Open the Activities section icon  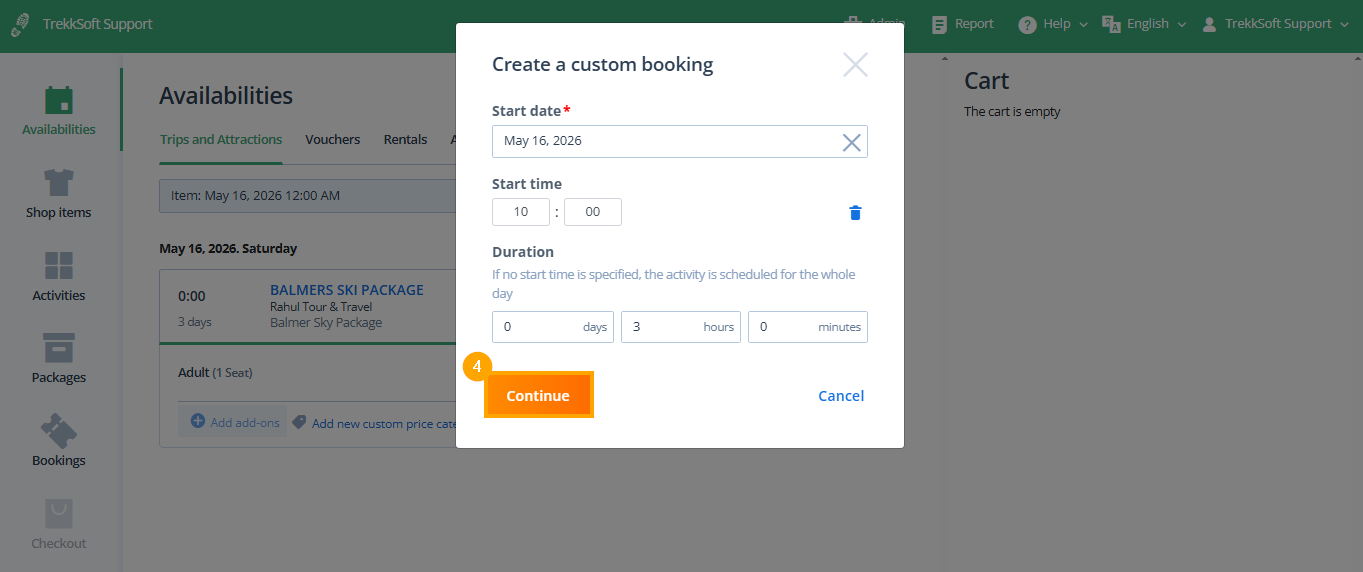point(59,266)
